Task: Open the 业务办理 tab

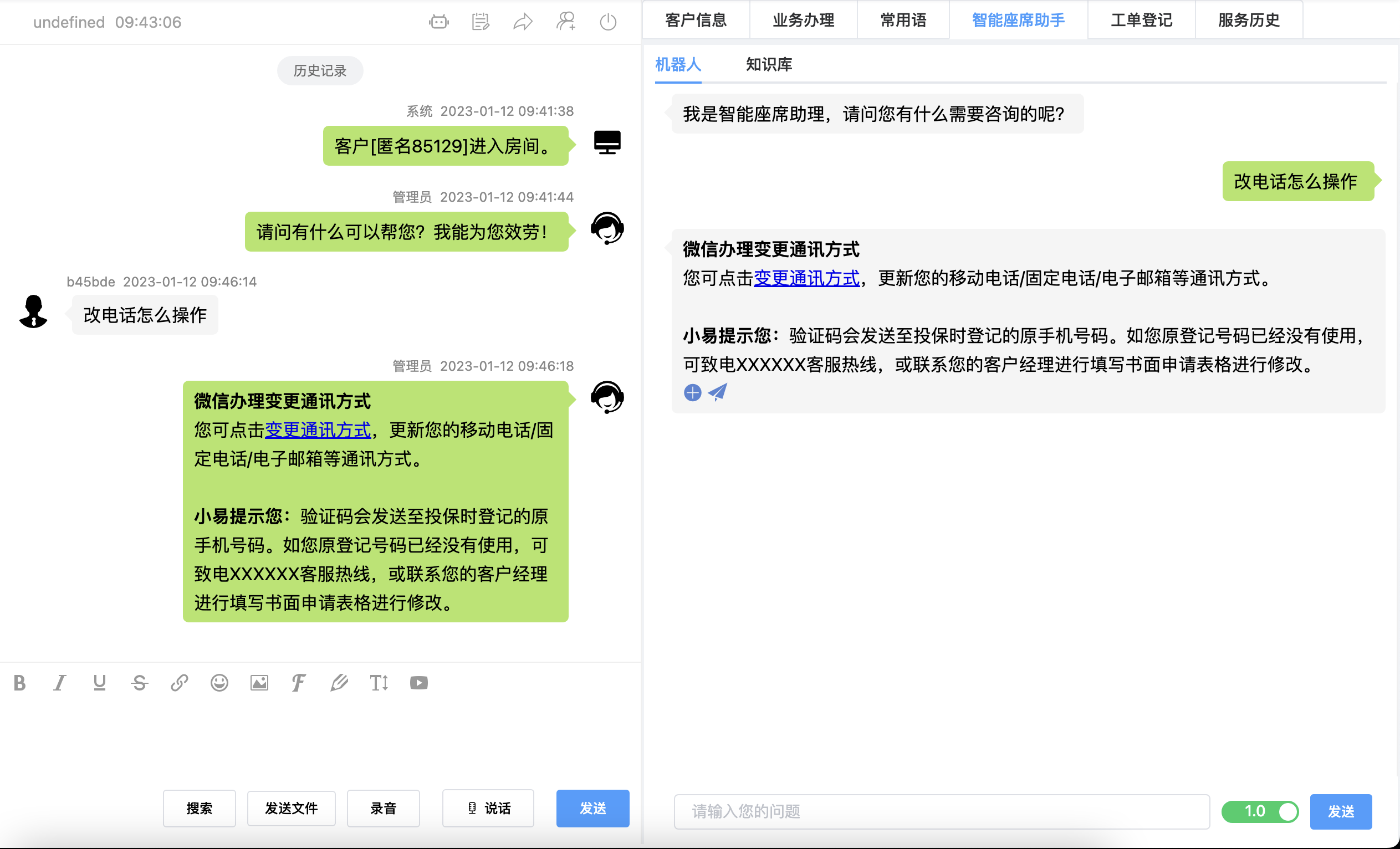Action: (x=804, y=20)
